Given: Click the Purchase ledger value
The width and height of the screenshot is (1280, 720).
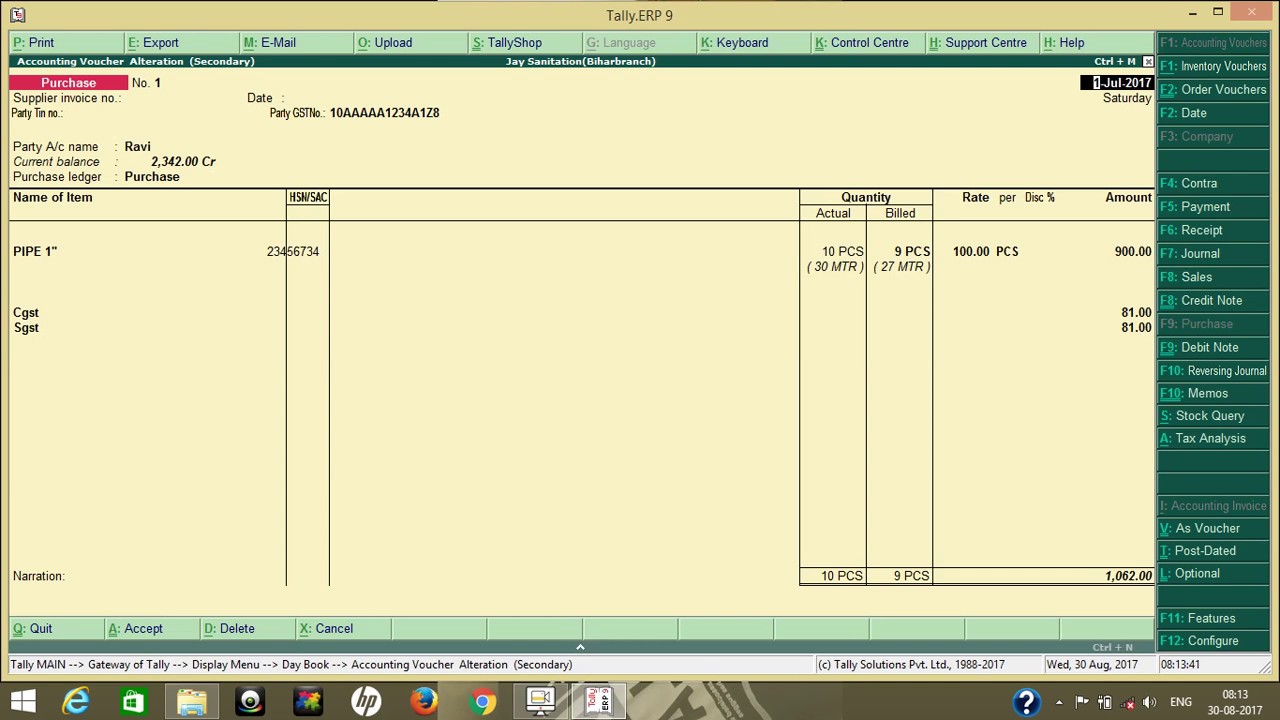Looking at the screenshot, I should pyautogui.click(x=152, y=177).
